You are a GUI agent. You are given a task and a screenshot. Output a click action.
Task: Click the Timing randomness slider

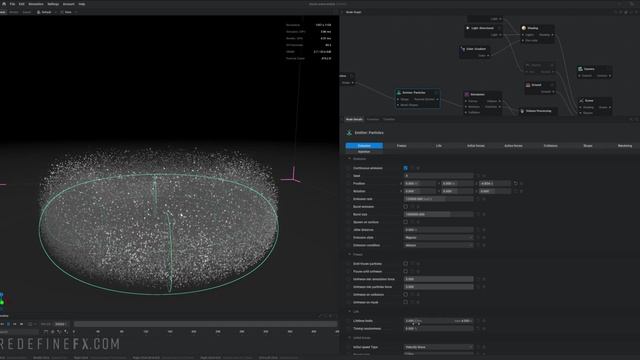pyautogui.click(x=439, y=329)
